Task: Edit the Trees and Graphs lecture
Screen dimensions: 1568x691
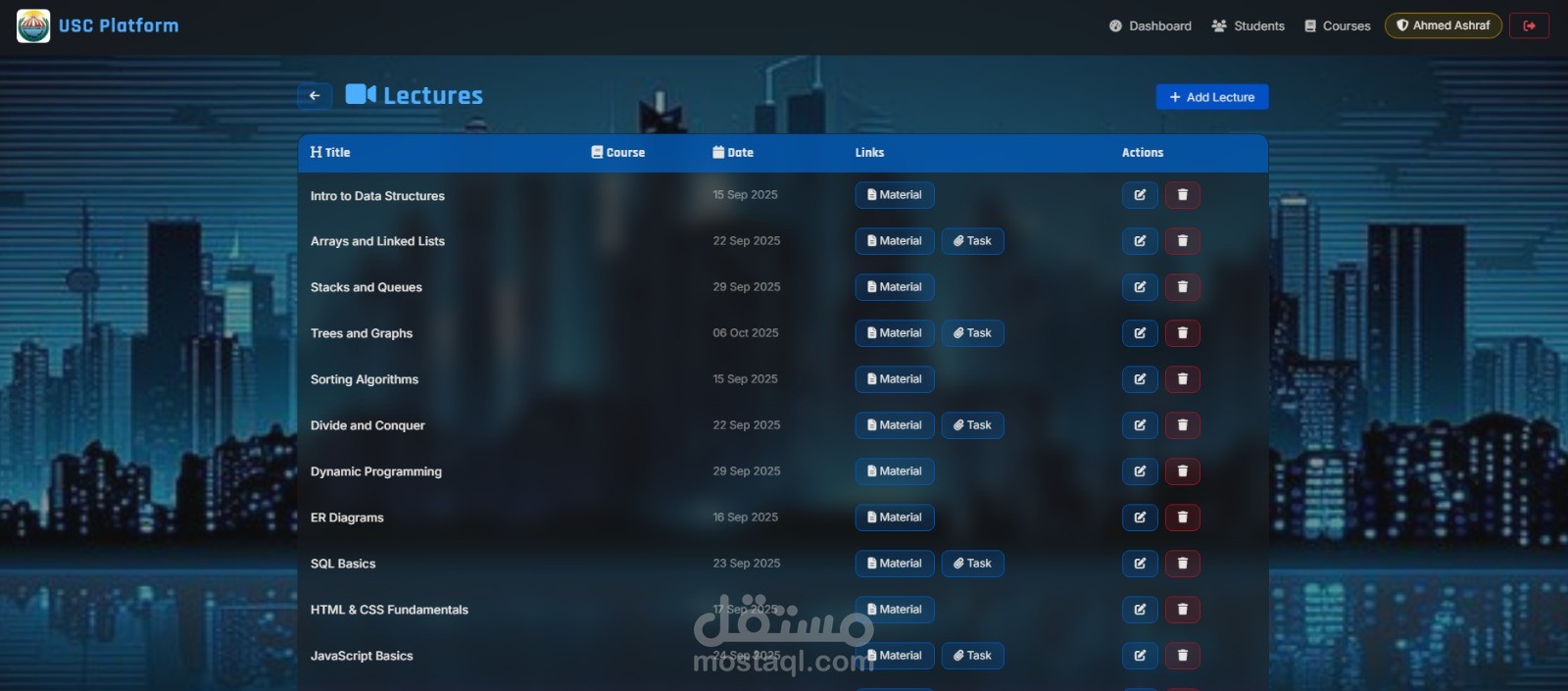Action: [x=1140, y=333]
